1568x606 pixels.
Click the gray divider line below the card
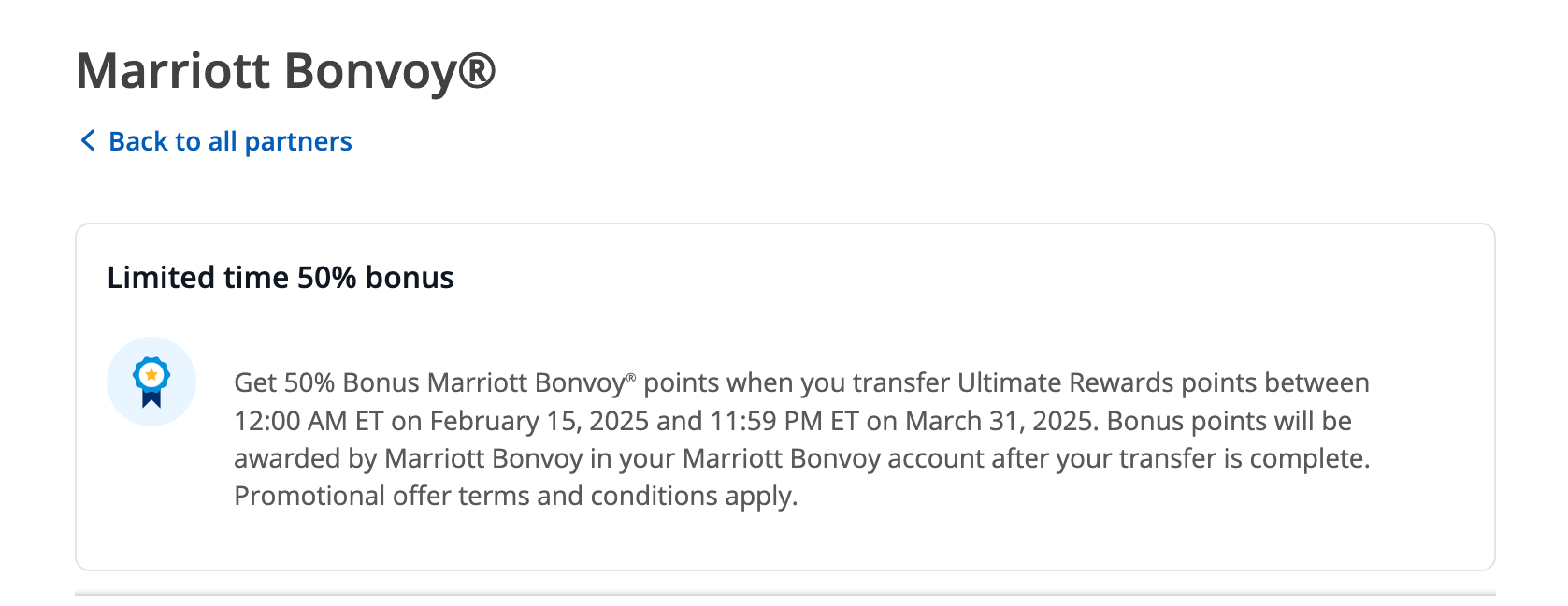[785, 593]
